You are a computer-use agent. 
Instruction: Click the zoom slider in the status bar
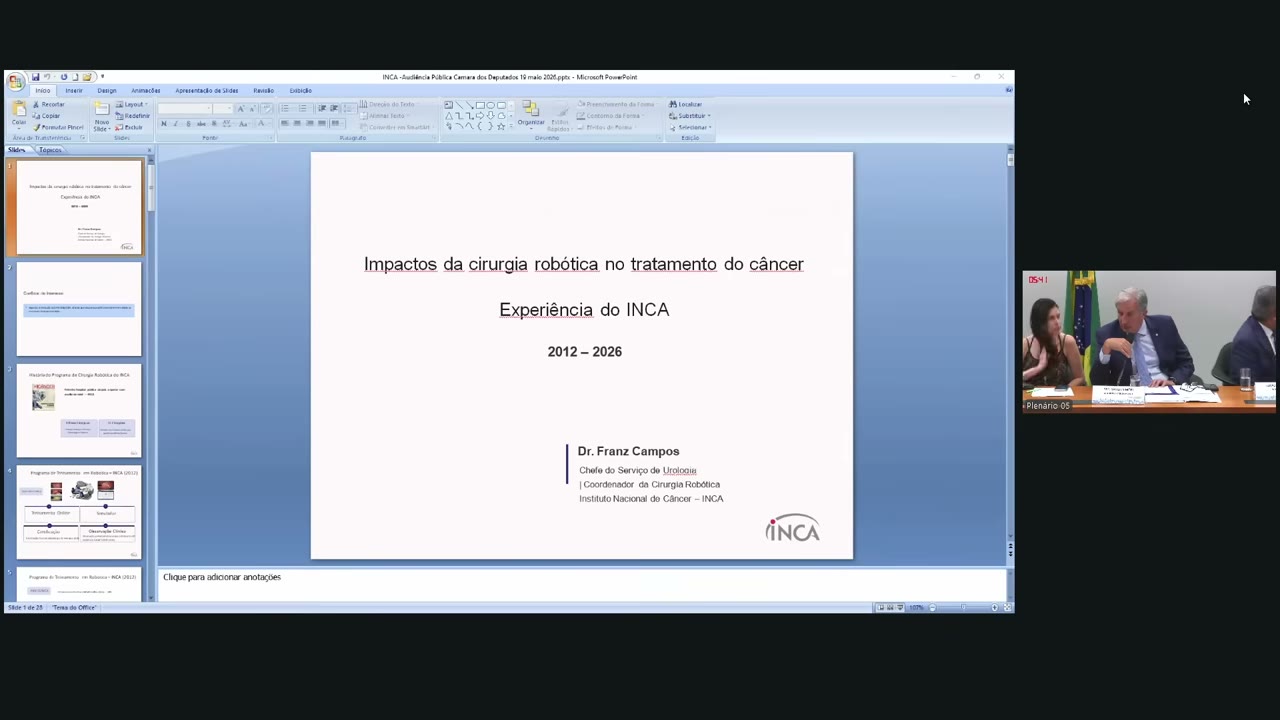[x=962, y=608]
